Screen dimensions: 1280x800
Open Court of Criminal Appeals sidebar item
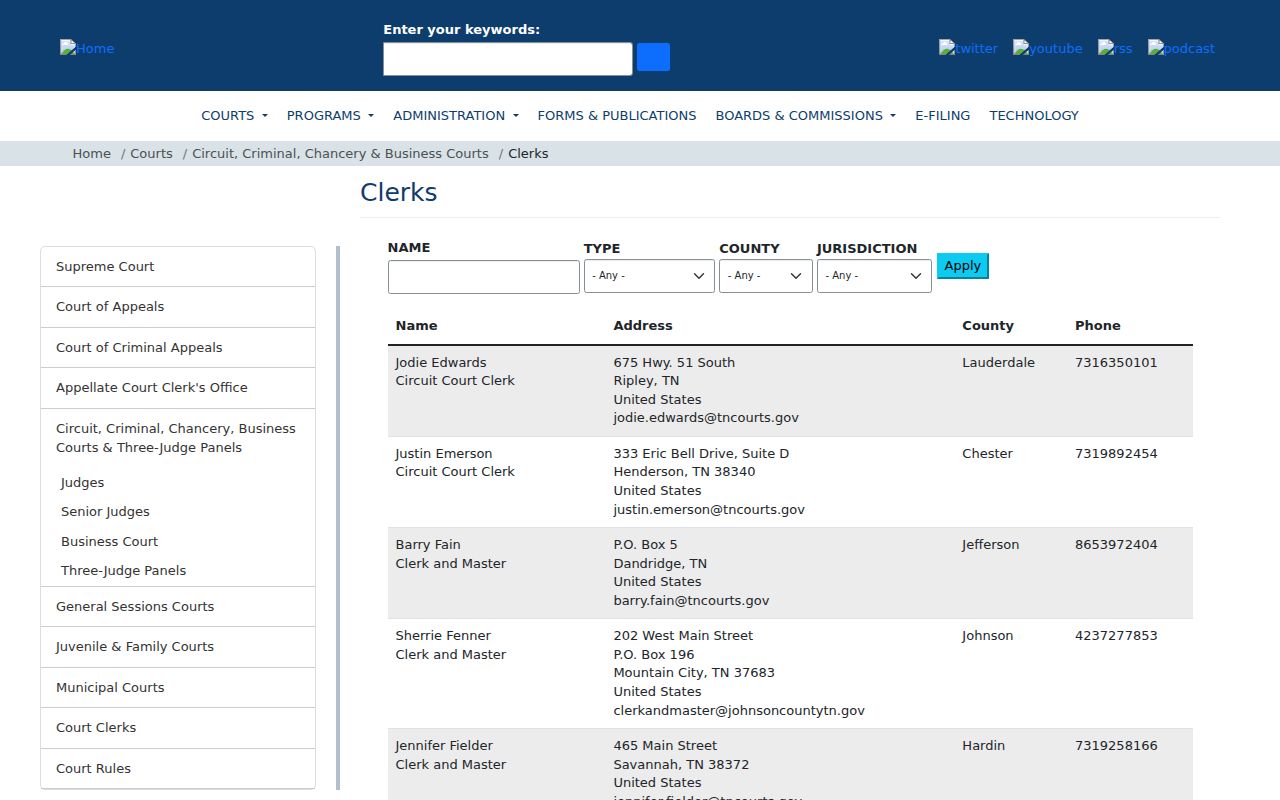178,348
